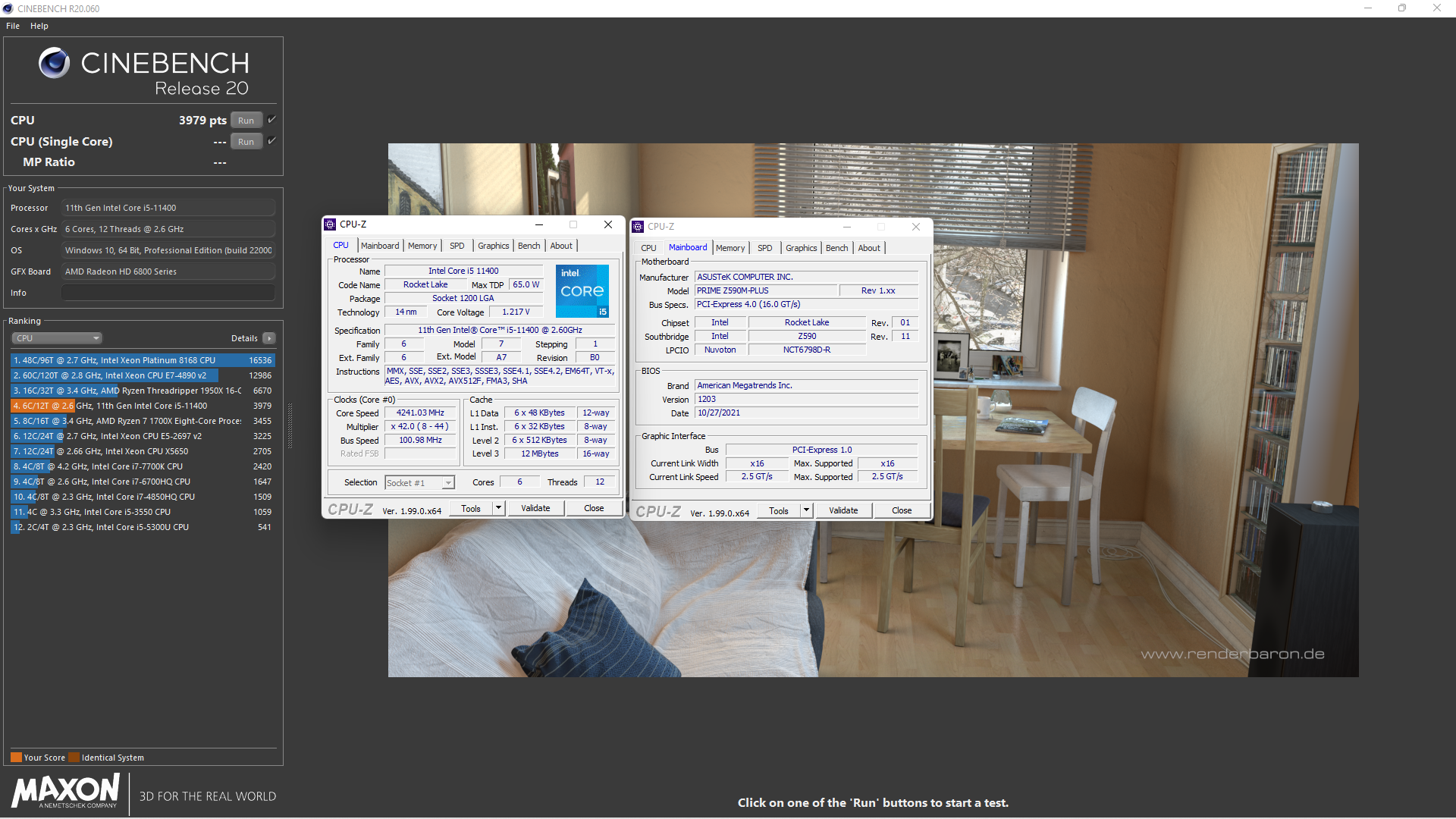Select Threadripper 1950X ranking row
Image resolution: width=1456 pixels, height=819 pixels.
click(x=143, y=391)
